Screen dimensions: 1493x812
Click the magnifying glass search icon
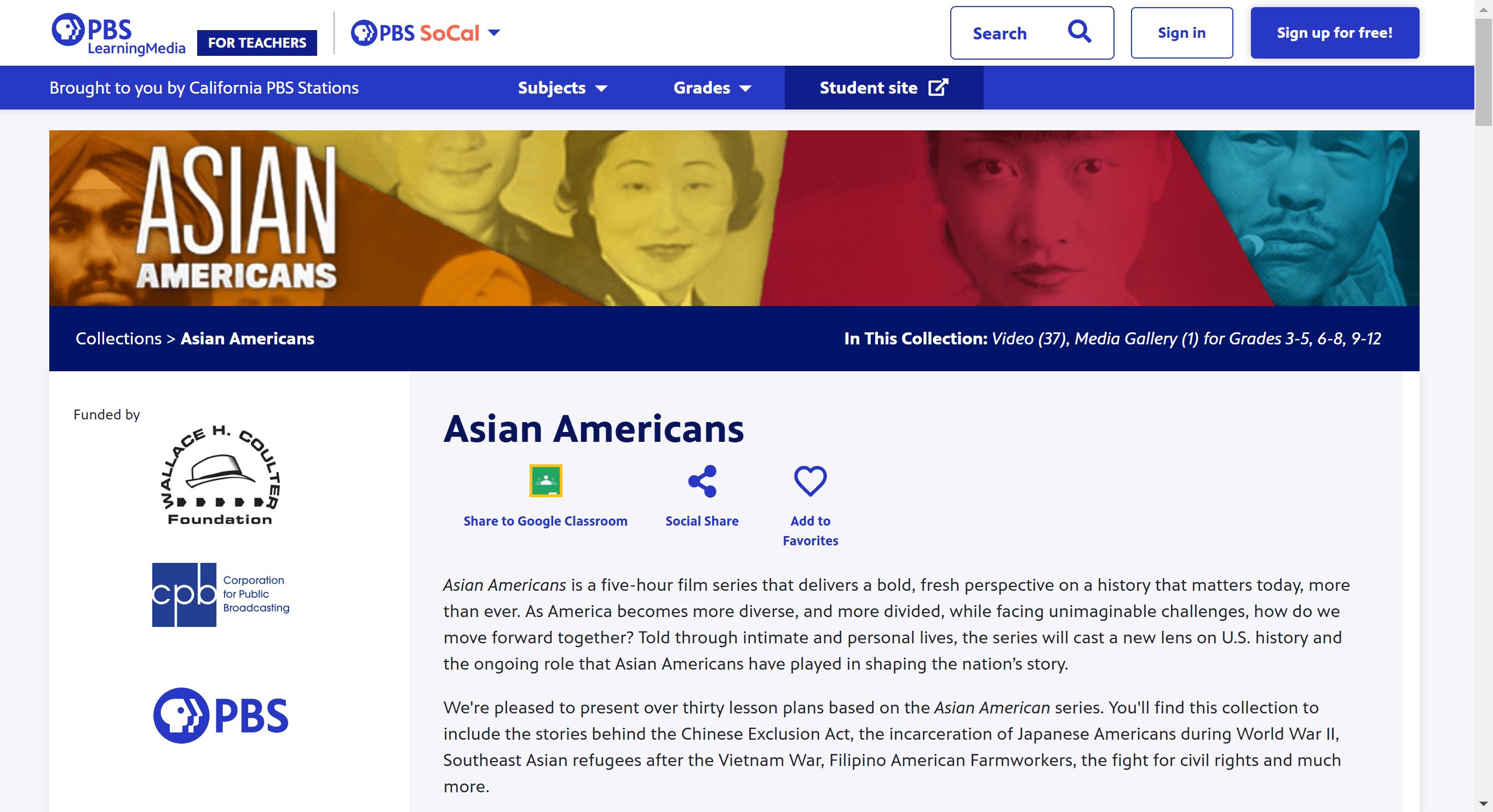click(x=1079, y=32)
